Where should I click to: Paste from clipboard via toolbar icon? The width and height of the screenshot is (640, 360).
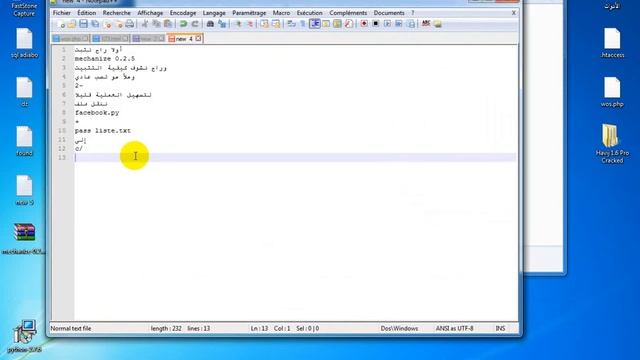[167, 24]
